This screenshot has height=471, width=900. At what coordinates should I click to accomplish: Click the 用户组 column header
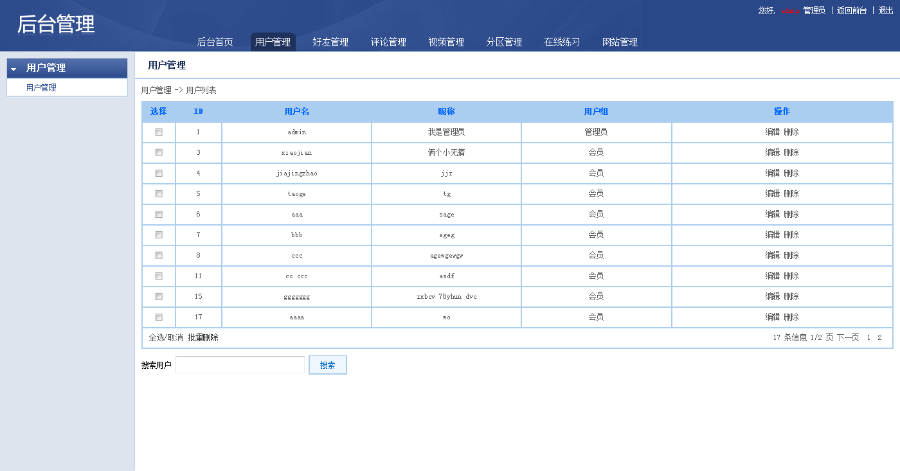[596, 112]
